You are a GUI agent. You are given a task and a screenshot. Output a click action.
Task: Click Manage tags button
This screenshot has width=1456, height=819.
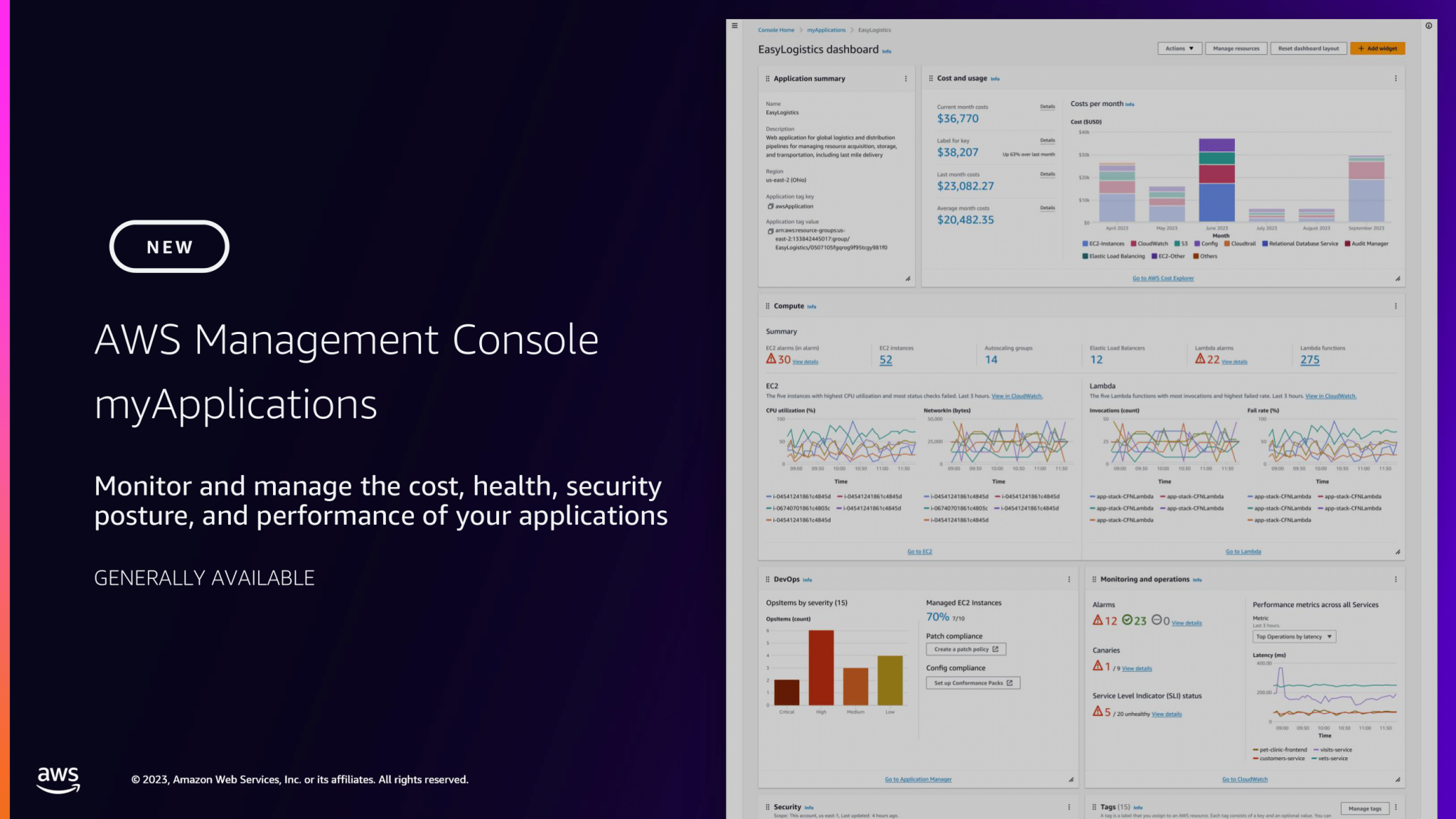pos(1364,808)
